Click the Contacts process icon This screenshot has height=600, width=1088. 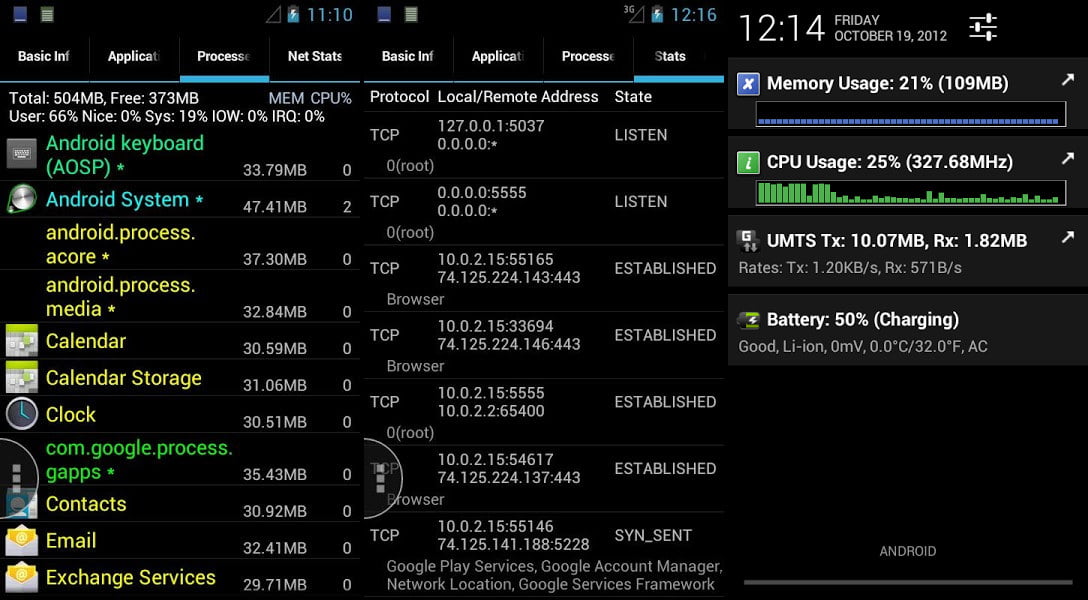22,504
